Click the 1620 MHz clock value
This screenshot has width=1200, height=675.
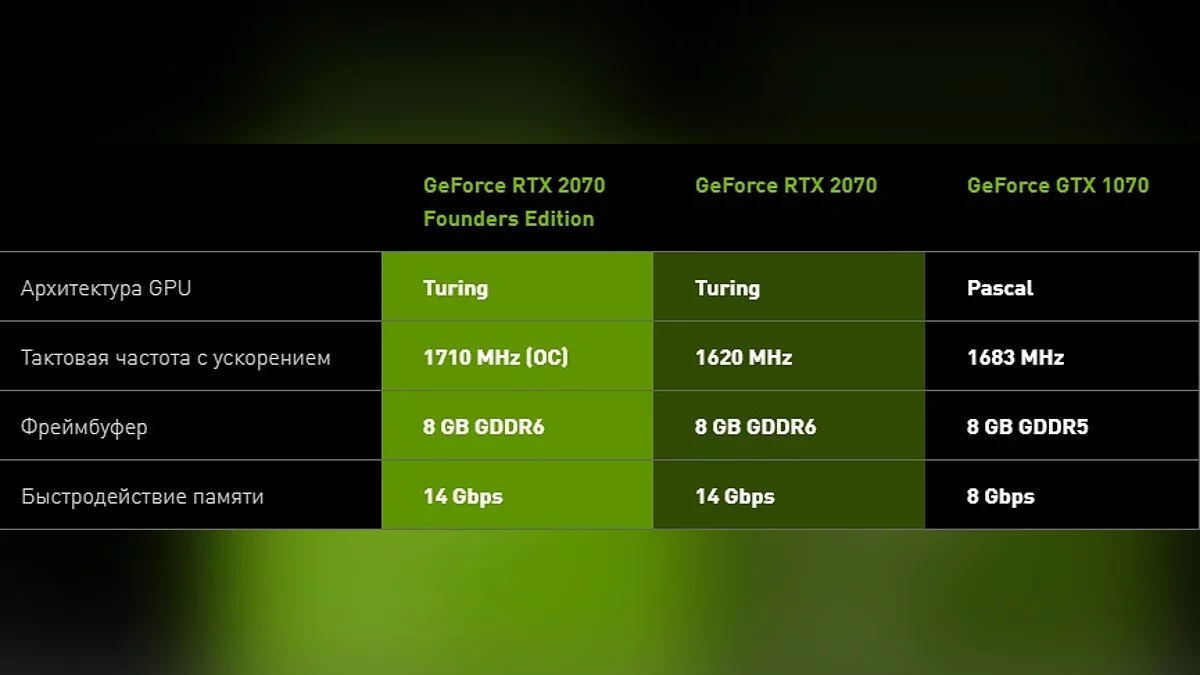coord(743,357)
